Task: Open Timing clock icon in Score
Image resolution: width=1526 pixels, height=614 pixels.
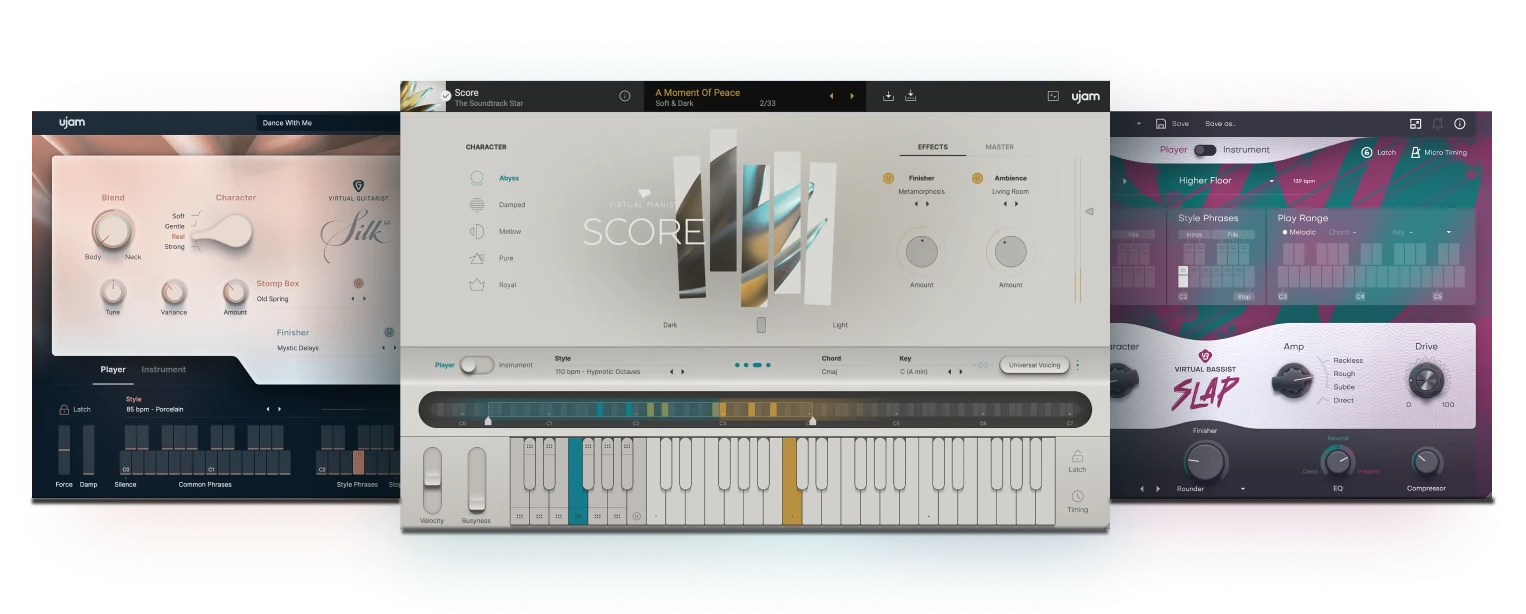Action: pyautogui.click(x=1077, y=496)
